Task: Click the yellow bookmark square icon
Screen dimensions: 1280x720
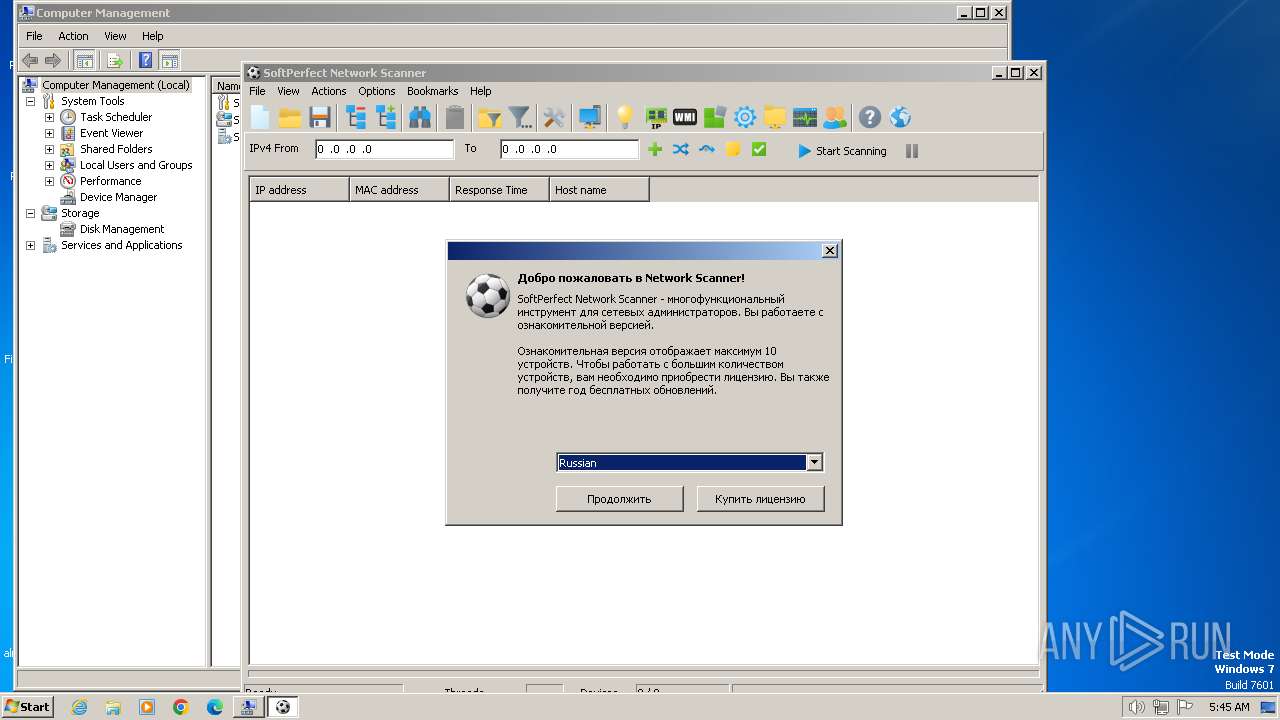Action: pos(733,150)
